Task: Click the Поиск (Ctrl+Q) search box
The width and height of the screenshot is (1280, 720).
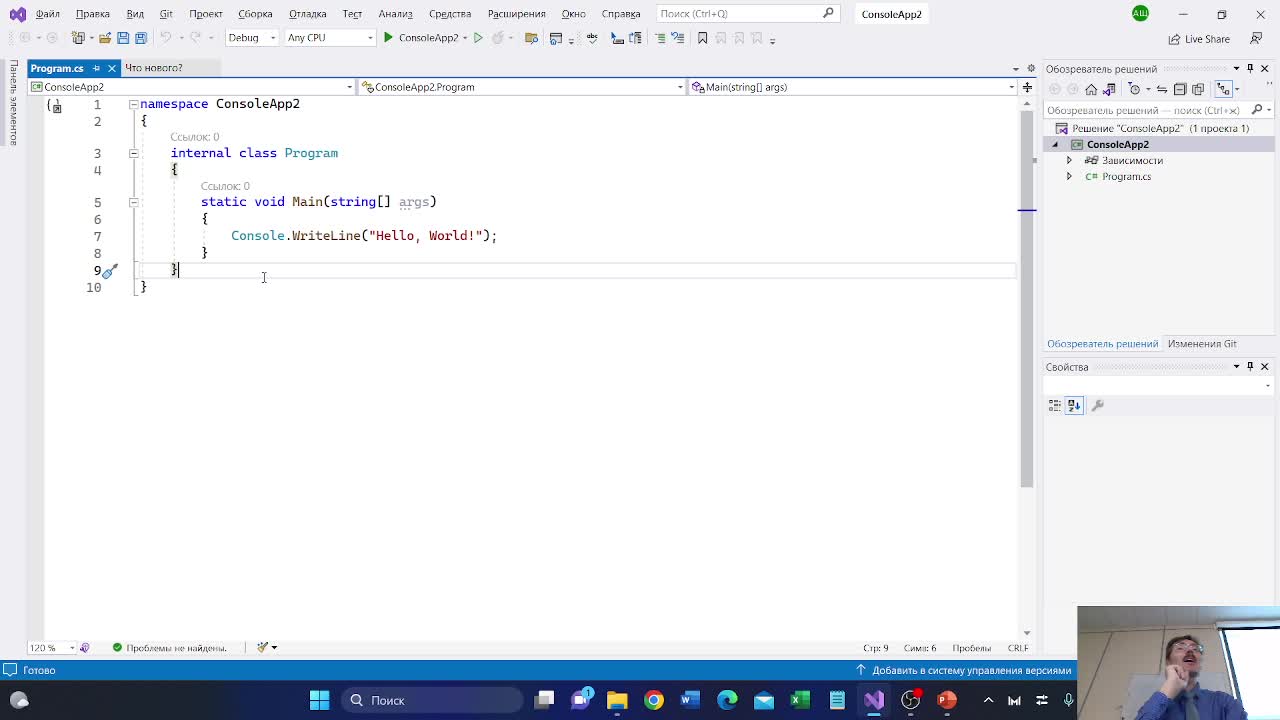Action: tap(747, 14)
